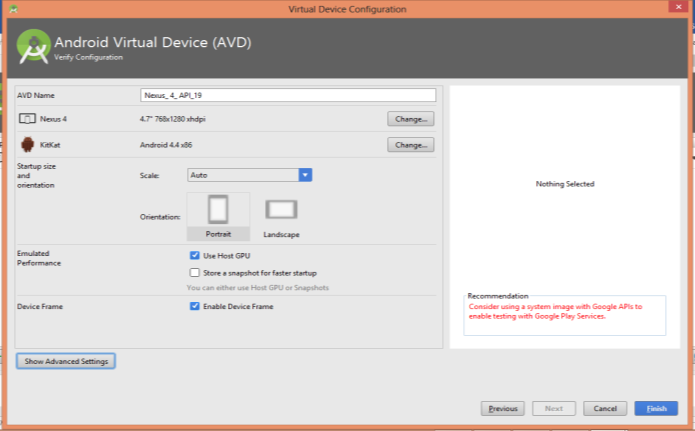
Task: Select the Portrait orientation icon
Action: 218,209
